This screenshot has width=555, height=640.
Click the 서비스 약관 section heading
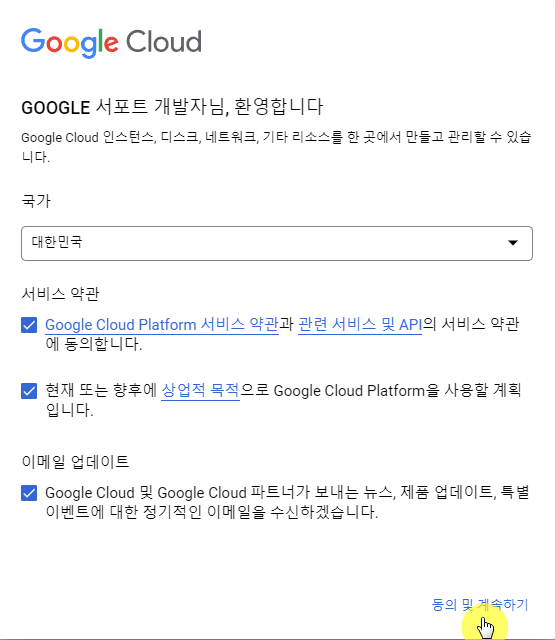(x=60, y=293)
